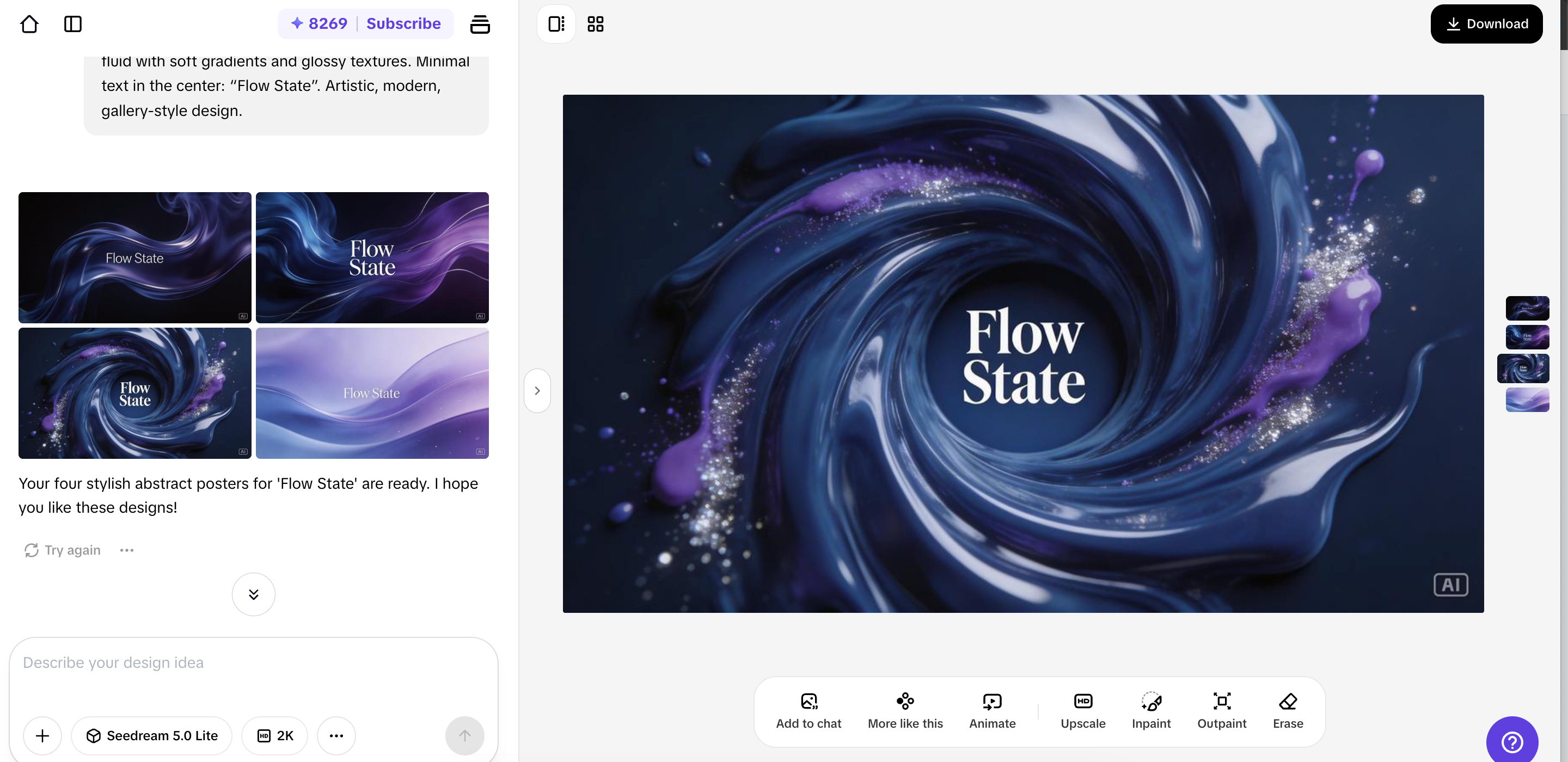Expand the panel with the right chevron
This screenshot has width=1568, height=762.
[x=537, y=391]
